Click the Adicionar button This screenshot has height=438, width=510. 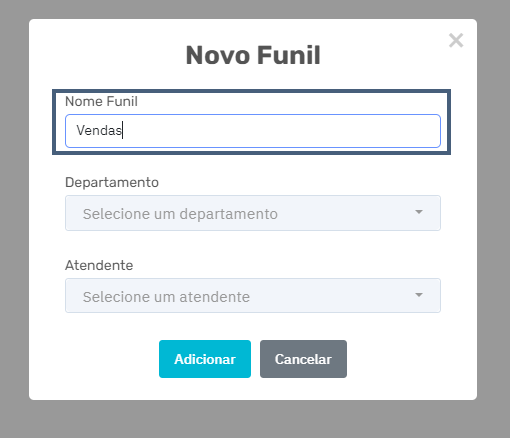[205, 359]
